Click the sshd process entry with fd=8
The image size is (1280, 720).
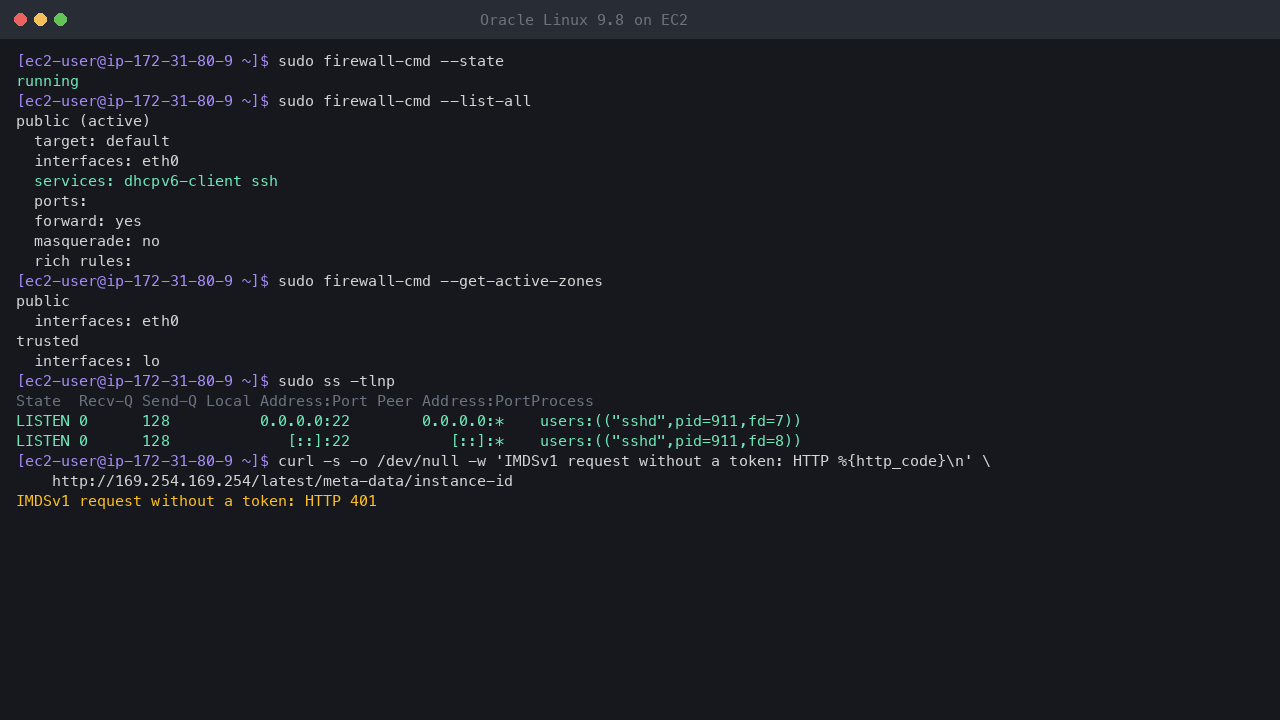(671, 441)
